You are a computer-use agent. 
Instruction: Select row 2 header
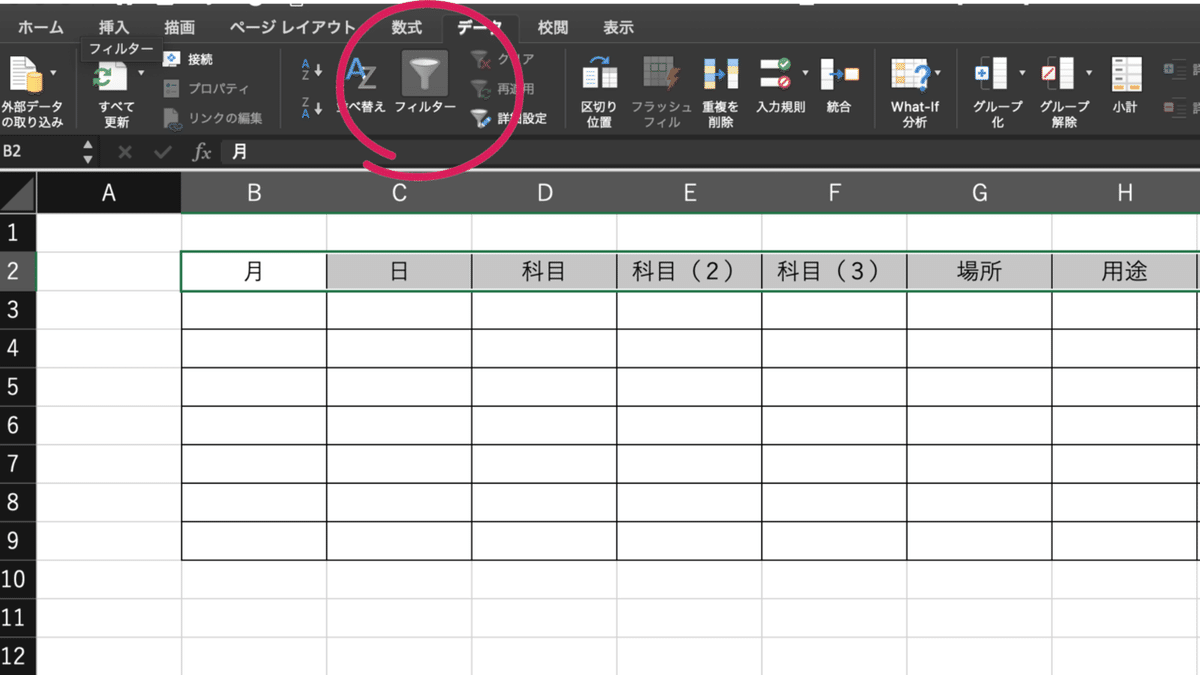tap(18, 271)
